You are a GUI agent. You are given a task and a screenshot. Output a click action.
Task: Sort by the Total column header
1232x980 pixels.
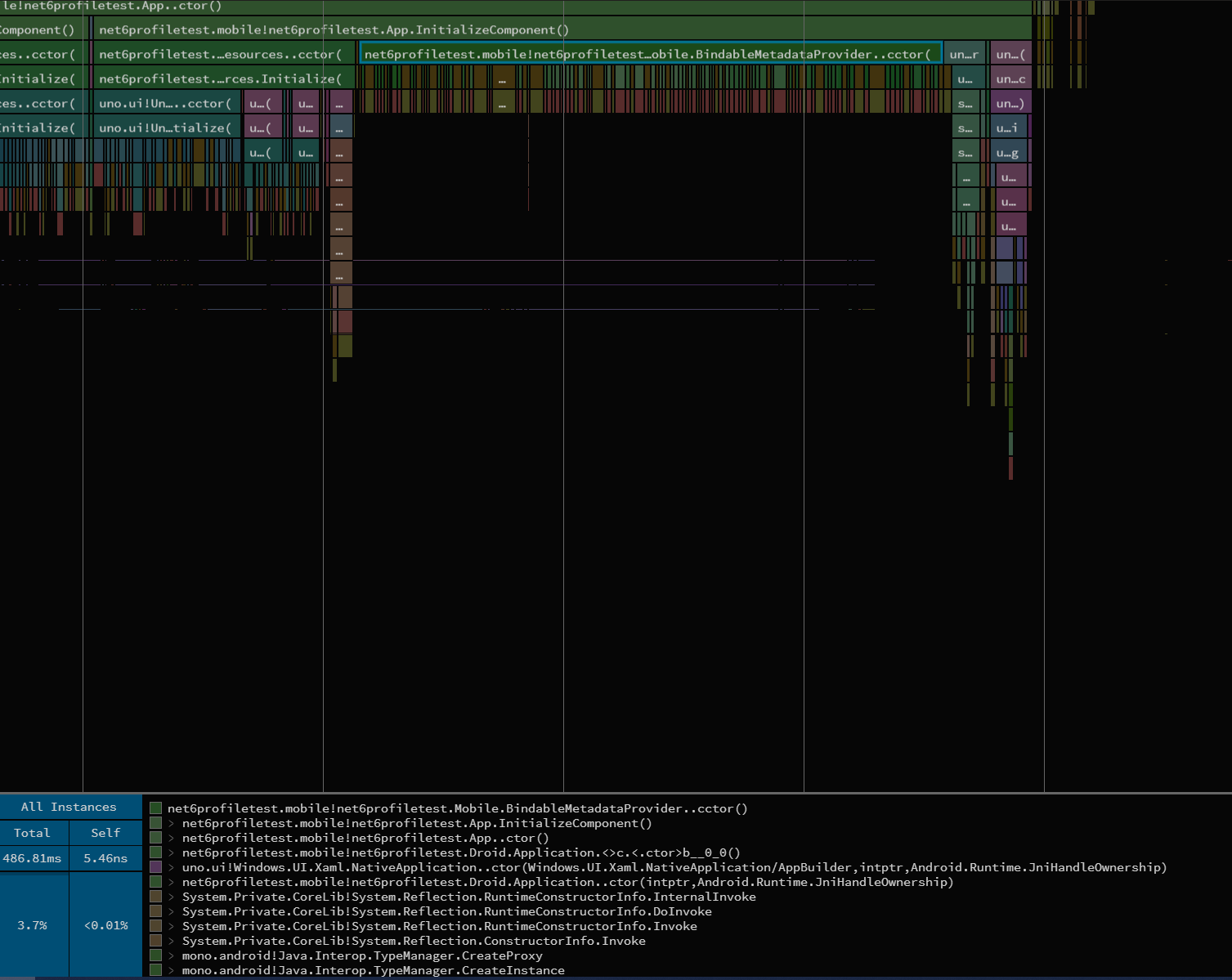(33, 832)
